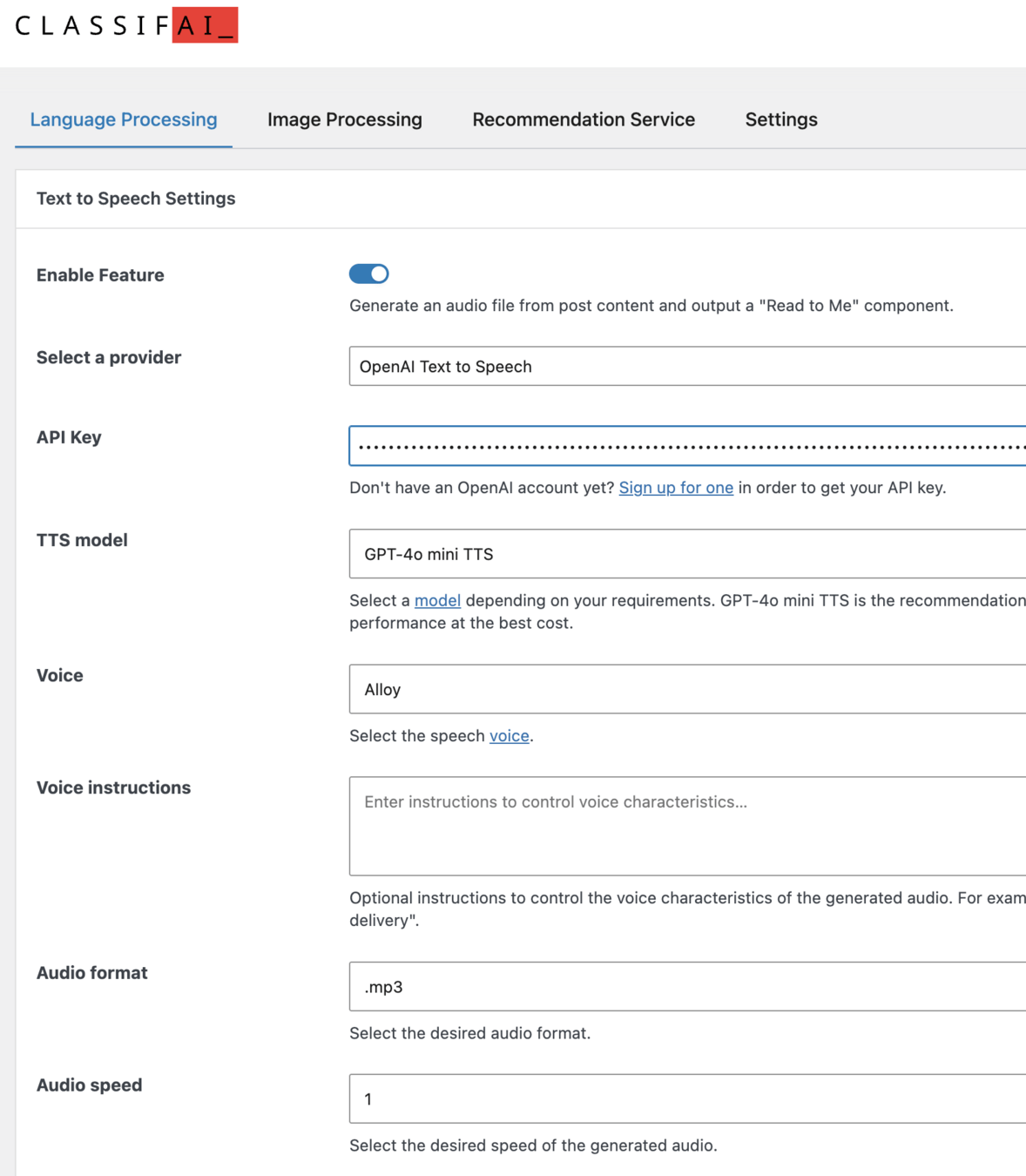1026x1176 pixels.
Task: Open the Settings tab
Action: click(x=781, y=119)
